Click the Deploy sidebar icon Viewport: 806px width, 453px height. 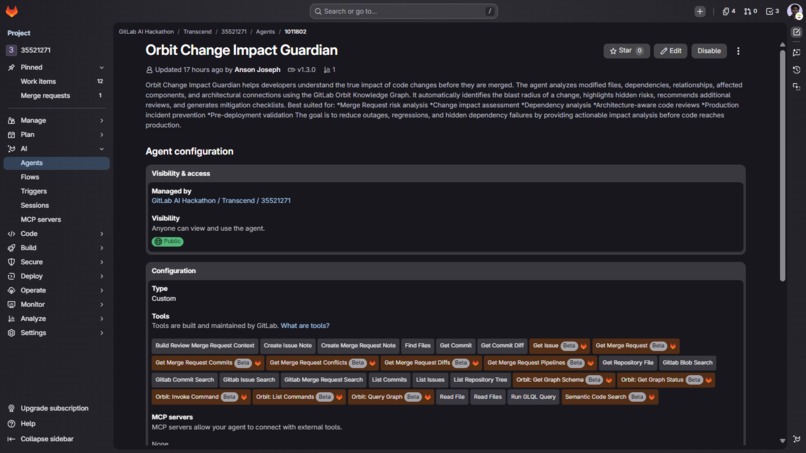(11, 276)
